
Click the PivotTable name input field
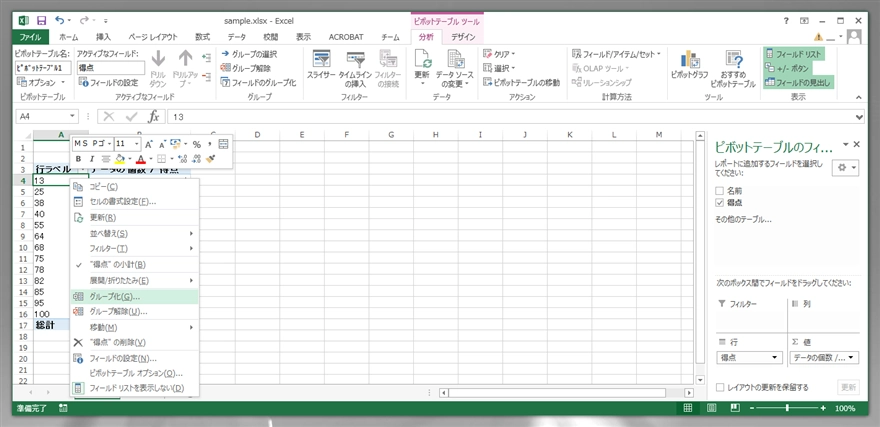click(x=44, y=68)
